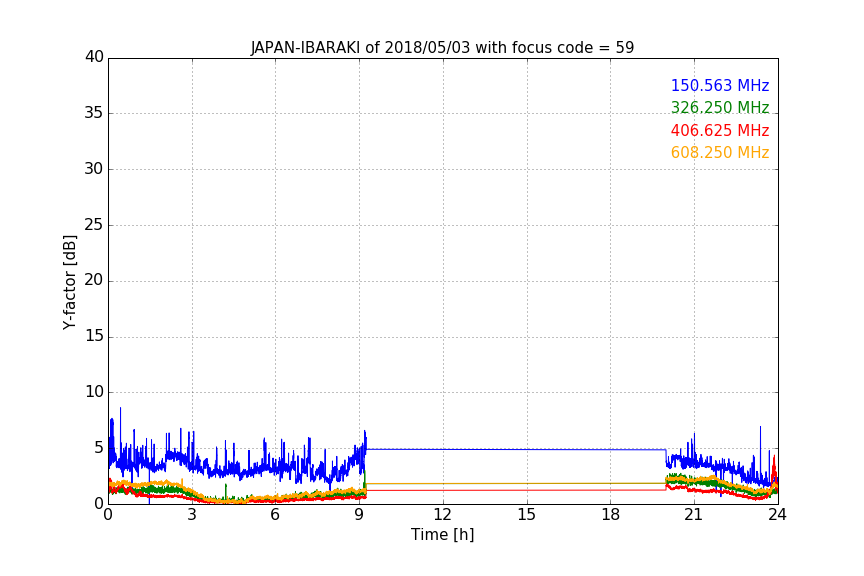Click the flat orange line segment near 2 dB
The height and width of the screenshot is (576, 864).
click(515, 483)
